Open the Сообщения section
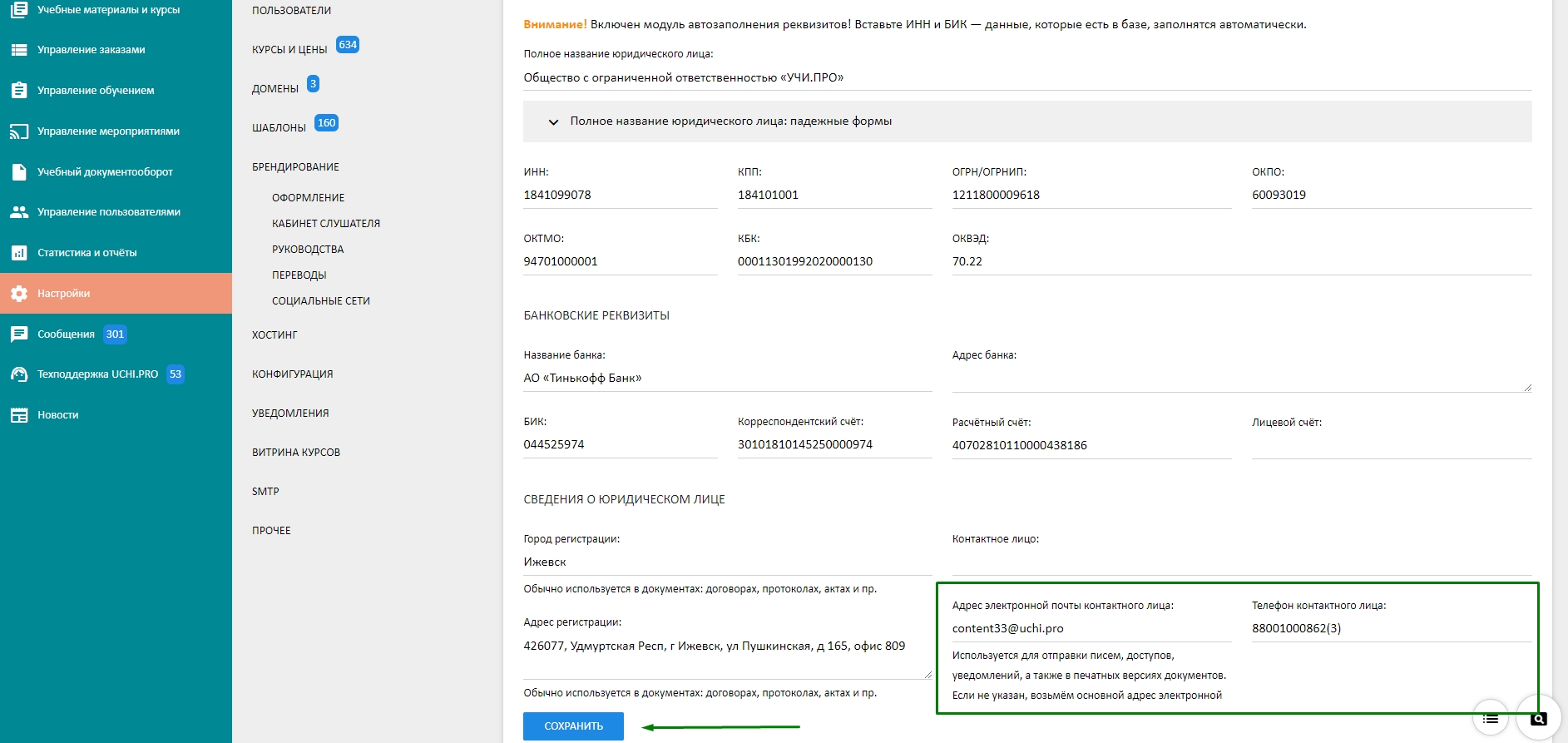This screenshot has height=743, width=1568. click(x=66, y=334)
